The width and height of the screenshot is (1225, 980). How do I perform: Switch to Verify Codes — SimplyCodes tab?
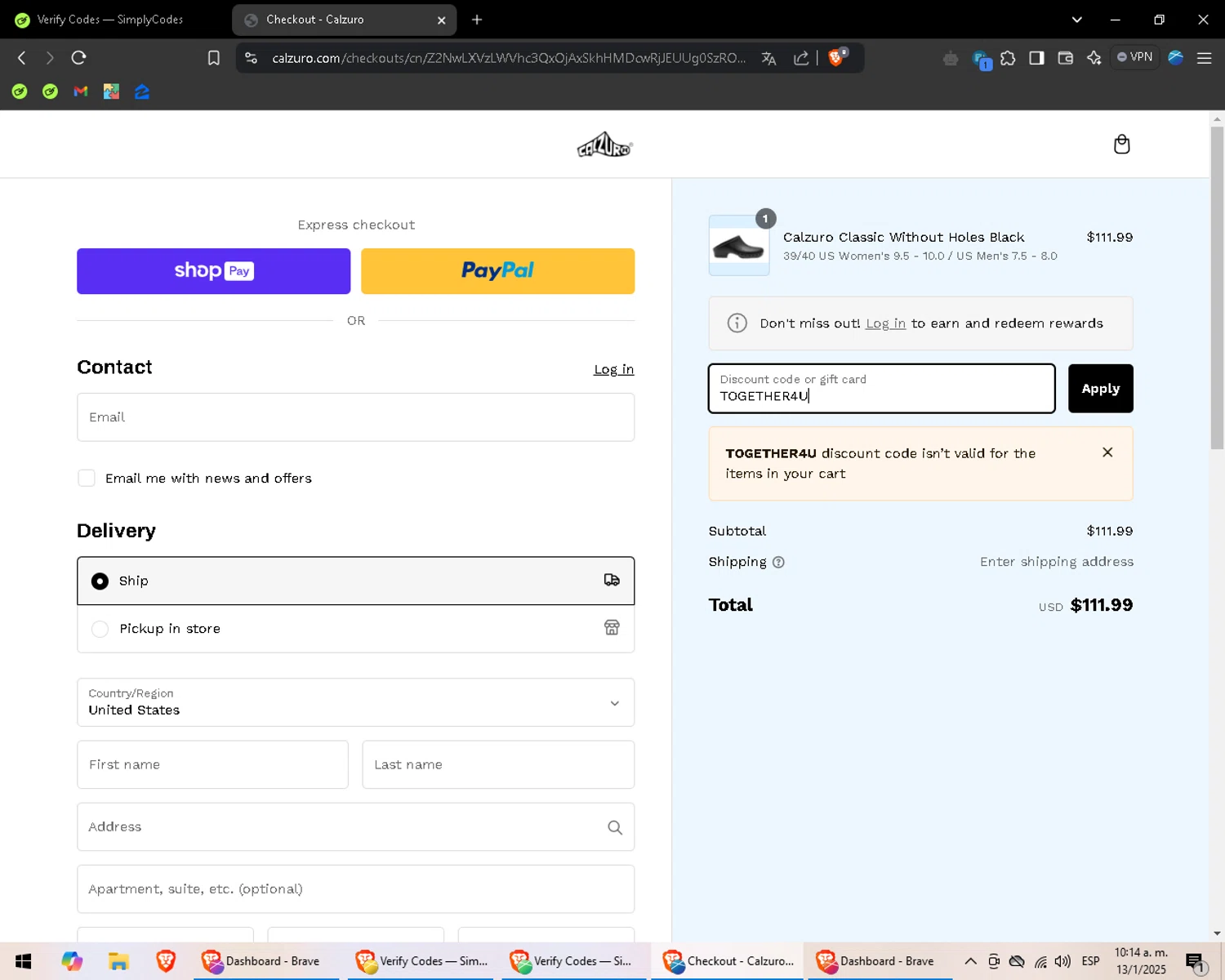click(x=112, y=20)
